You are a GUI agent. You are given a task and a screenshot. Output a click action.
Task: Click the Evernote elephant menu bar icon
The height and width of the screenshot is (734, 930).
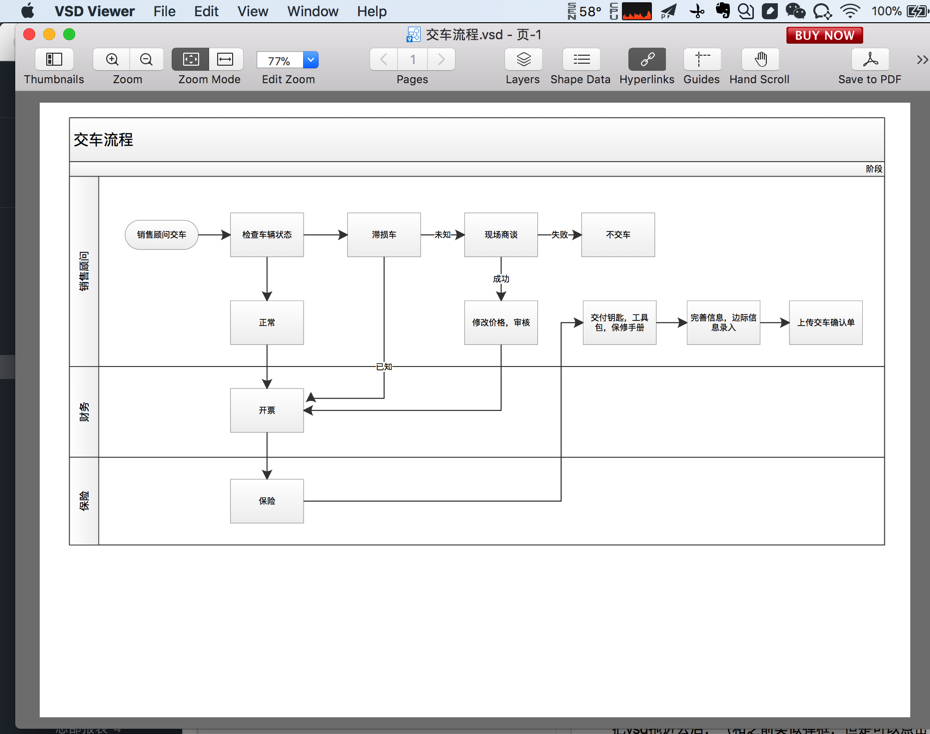pyautogui.click(x=722, y=11)
